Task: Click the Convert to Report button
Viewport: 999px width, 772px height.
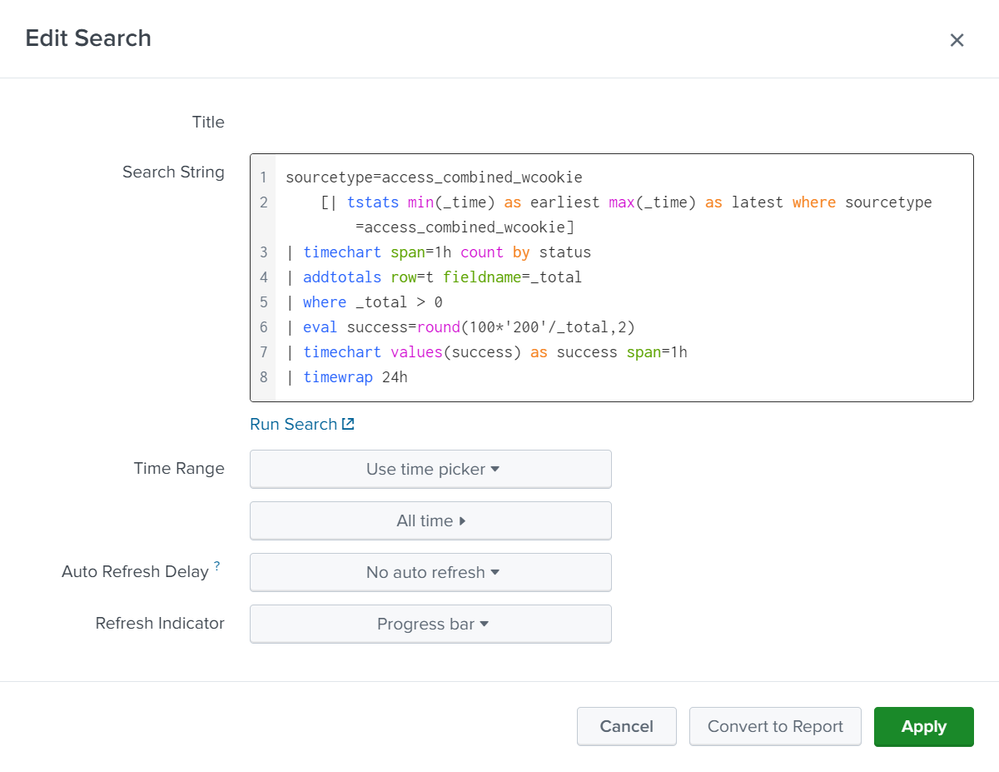Action: coord(774,727)
